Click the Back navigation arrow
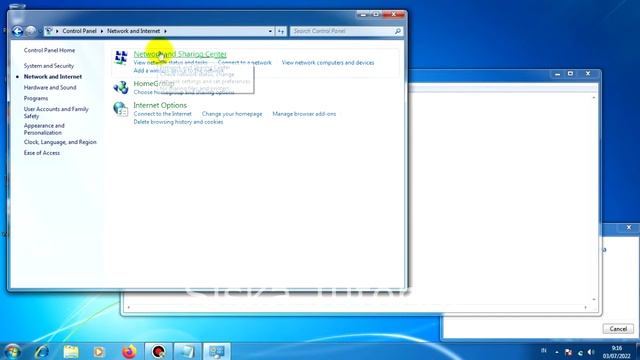640x360 pixels. pyautogui.click(x=18, y=31)
